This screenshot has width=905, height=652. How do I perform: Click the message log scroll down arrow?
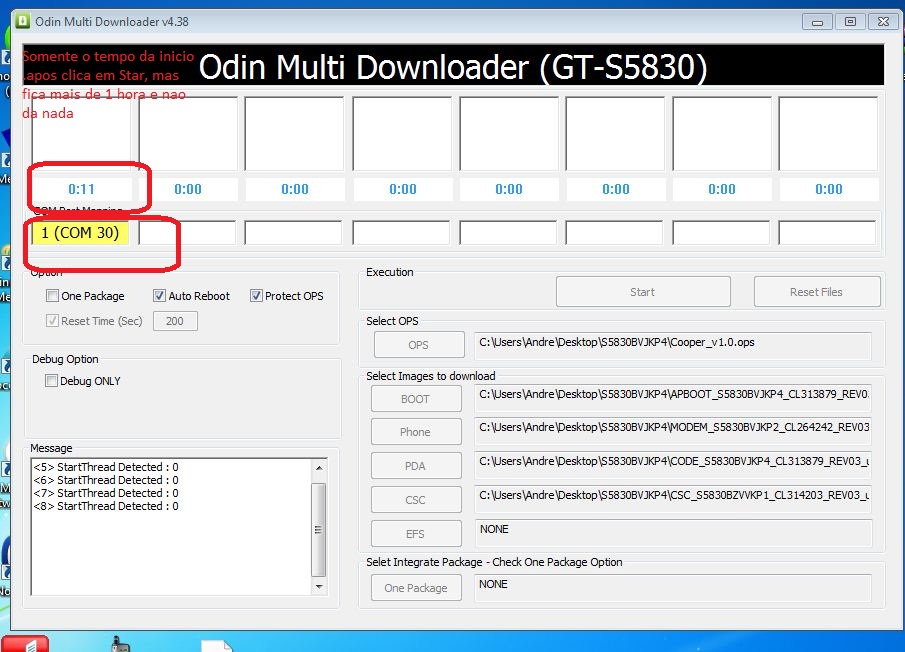pos(319,586)
